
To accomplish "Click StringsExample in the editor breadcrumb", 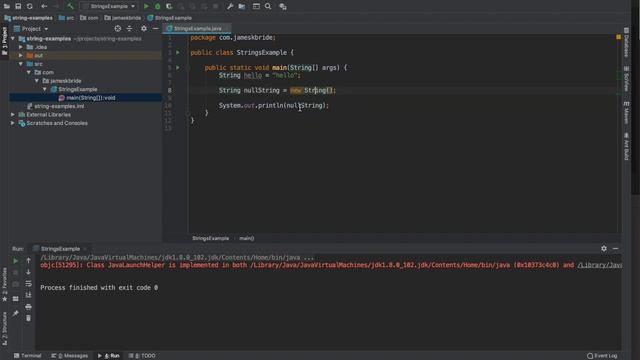I will coord(211,238).
